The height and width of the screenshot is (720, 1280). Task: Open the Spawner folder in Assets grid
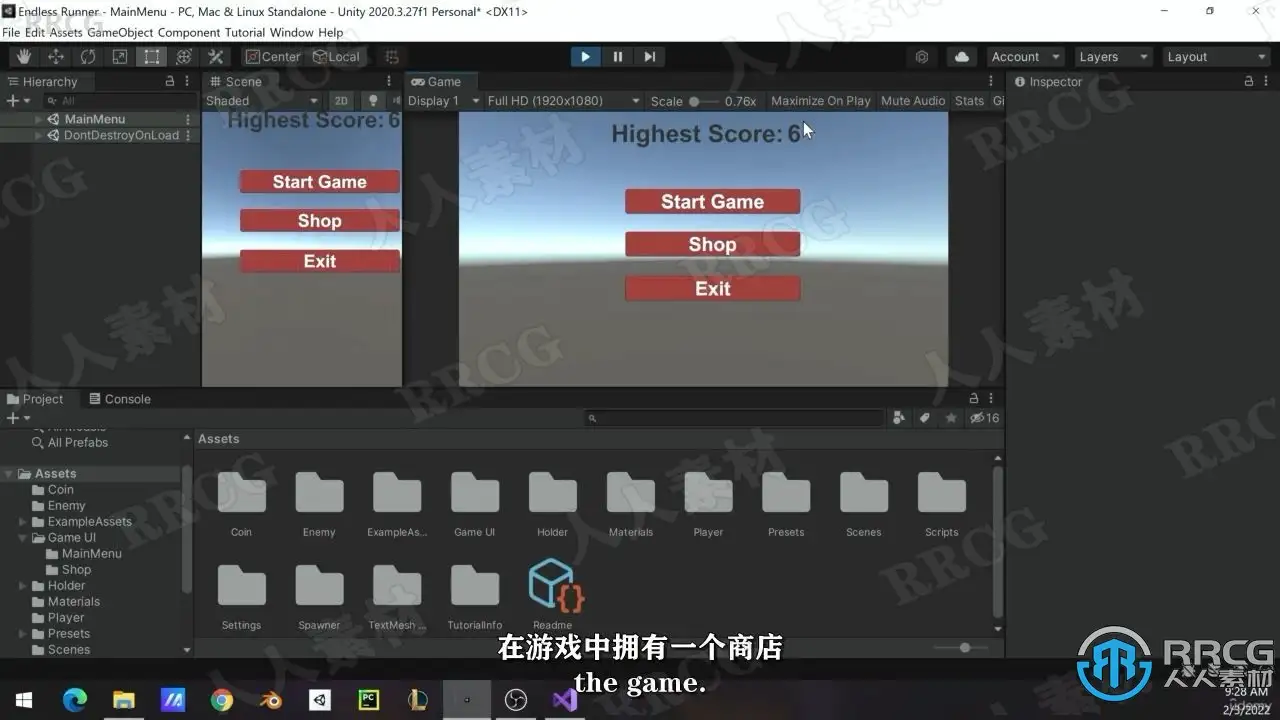tap(319, 597)
